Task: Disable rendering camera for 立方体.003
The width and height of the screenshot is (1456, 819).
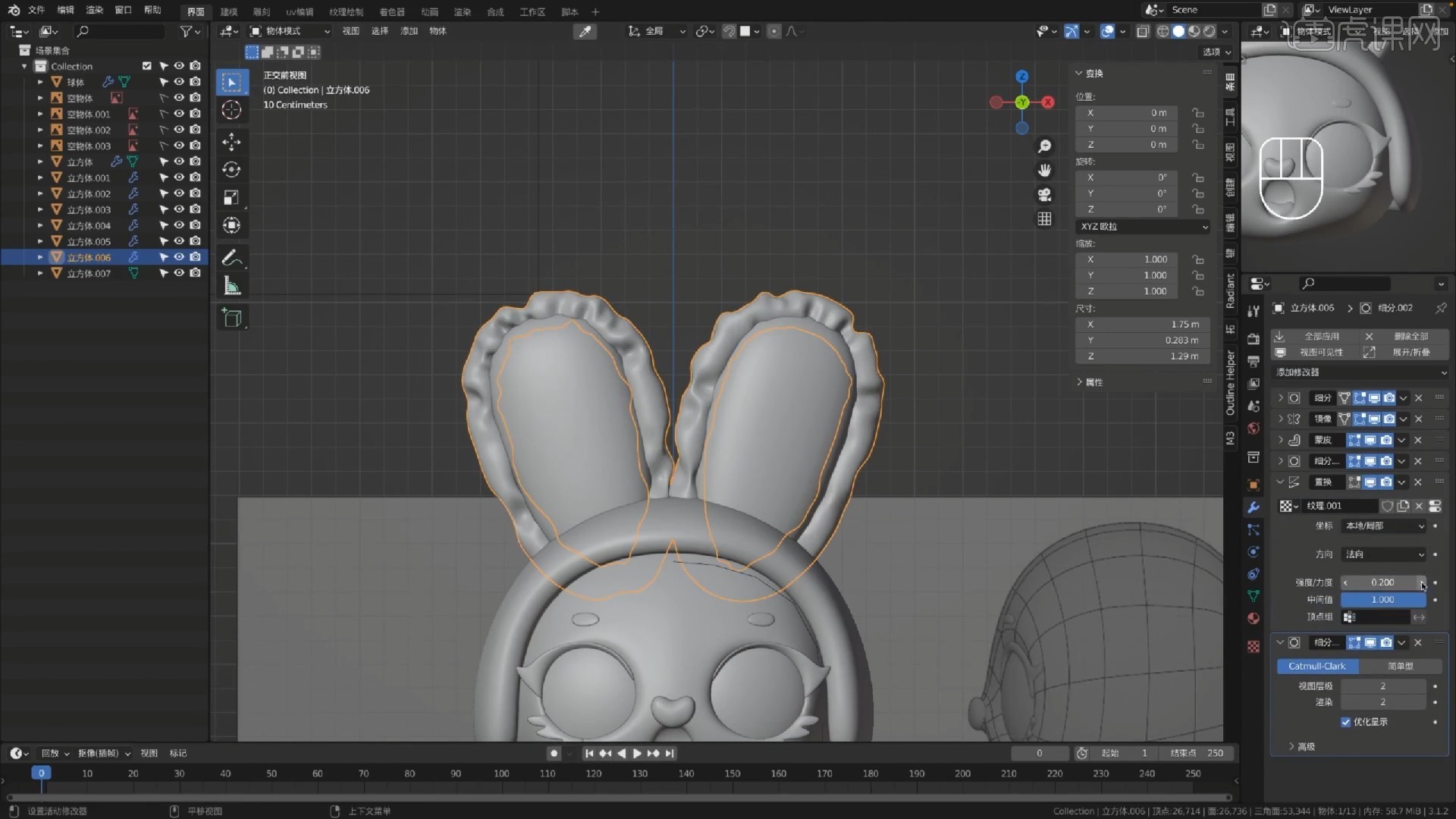Action: [x=196, y=209]
